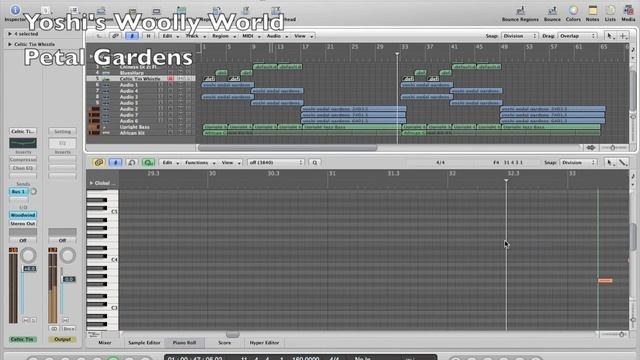The width and height of the screenshot is (640, 360).
Task: Click the Piano Roll Q quantize button
Action: (315, 162)
